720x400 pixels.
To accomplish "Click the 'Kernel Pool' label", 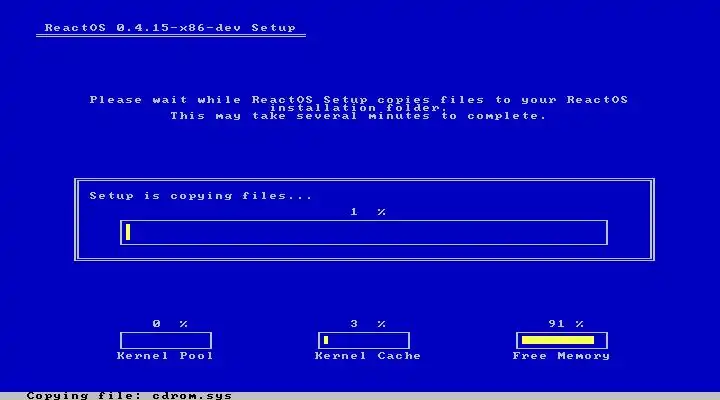I will click(165, 356).
